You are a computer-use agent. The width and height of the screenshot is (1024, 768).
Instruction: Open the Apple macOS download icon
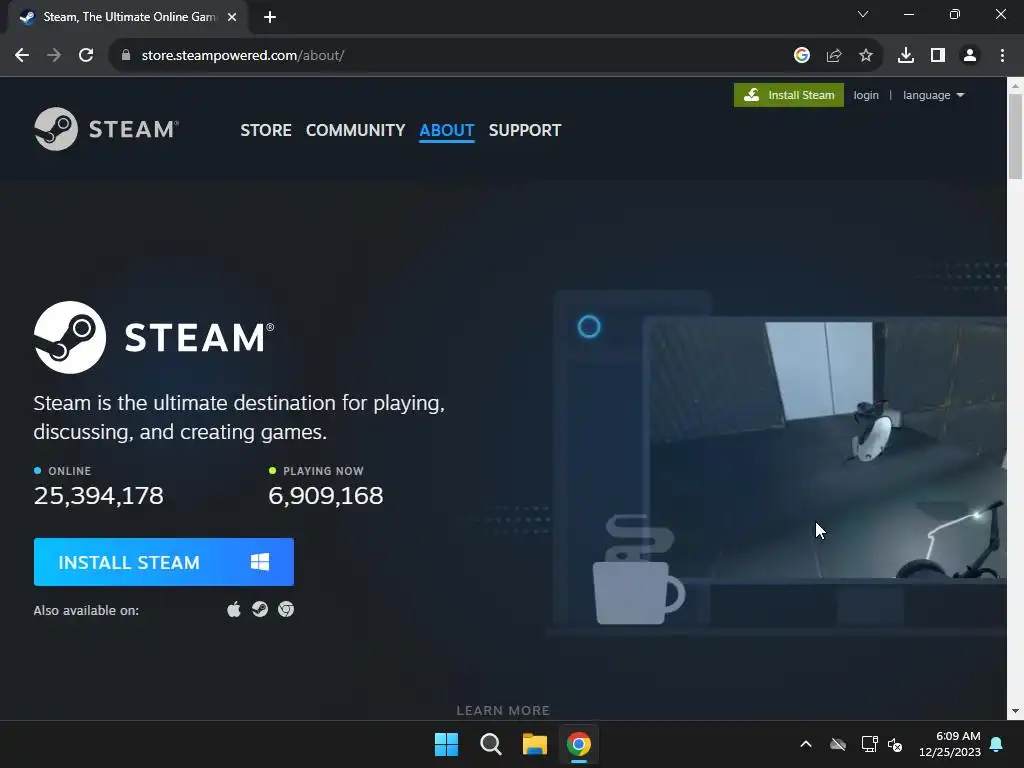coord(234,610)
